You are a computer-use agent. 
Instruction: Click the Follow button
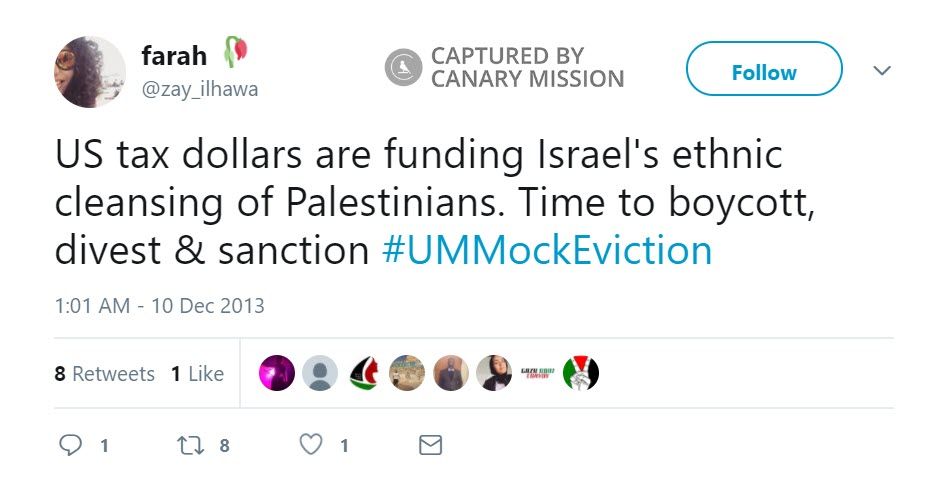click(x=764, y=72)
